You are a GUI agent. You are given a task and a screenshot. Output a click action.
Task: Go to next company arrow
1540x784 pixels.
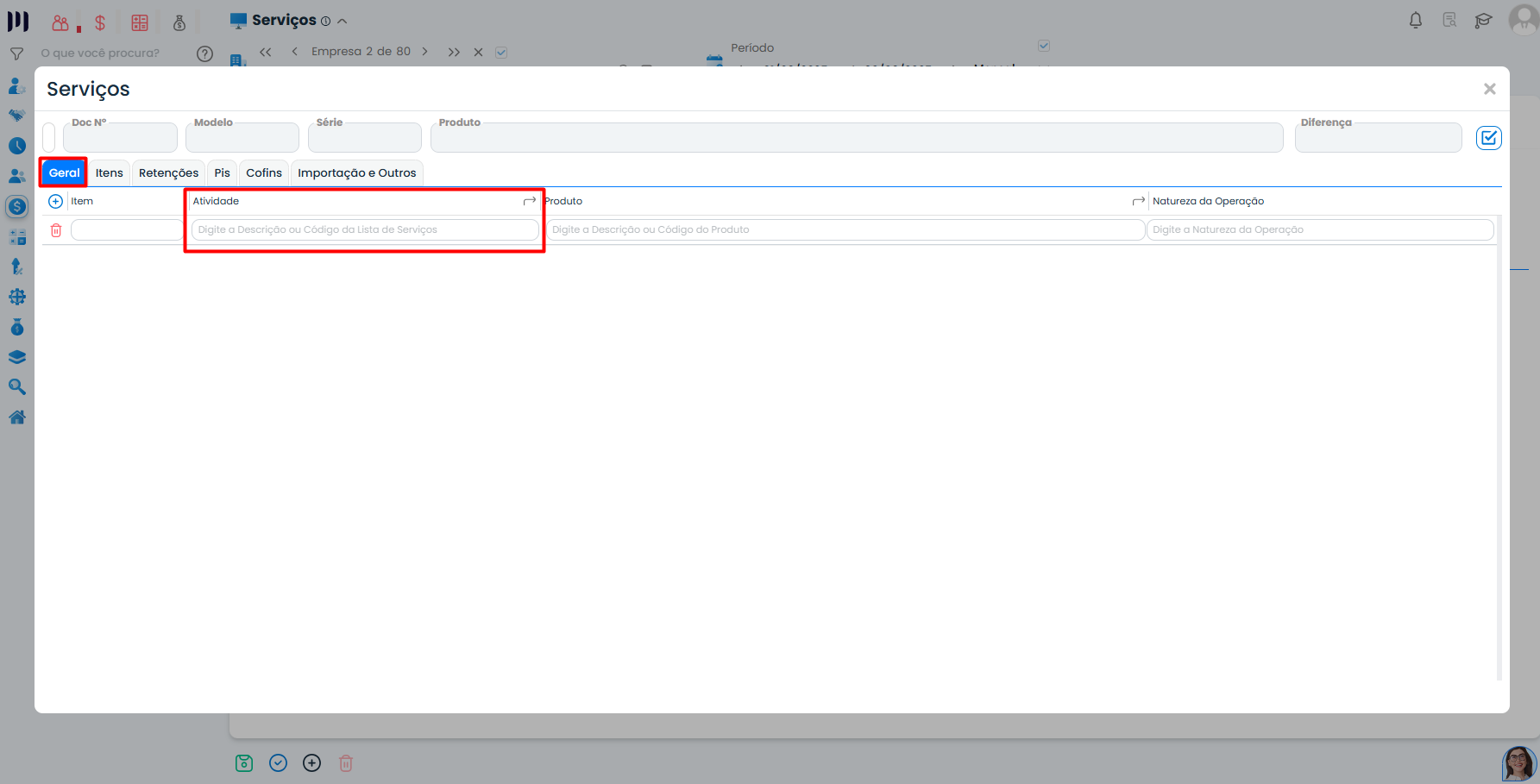click(x=424, y=52)
